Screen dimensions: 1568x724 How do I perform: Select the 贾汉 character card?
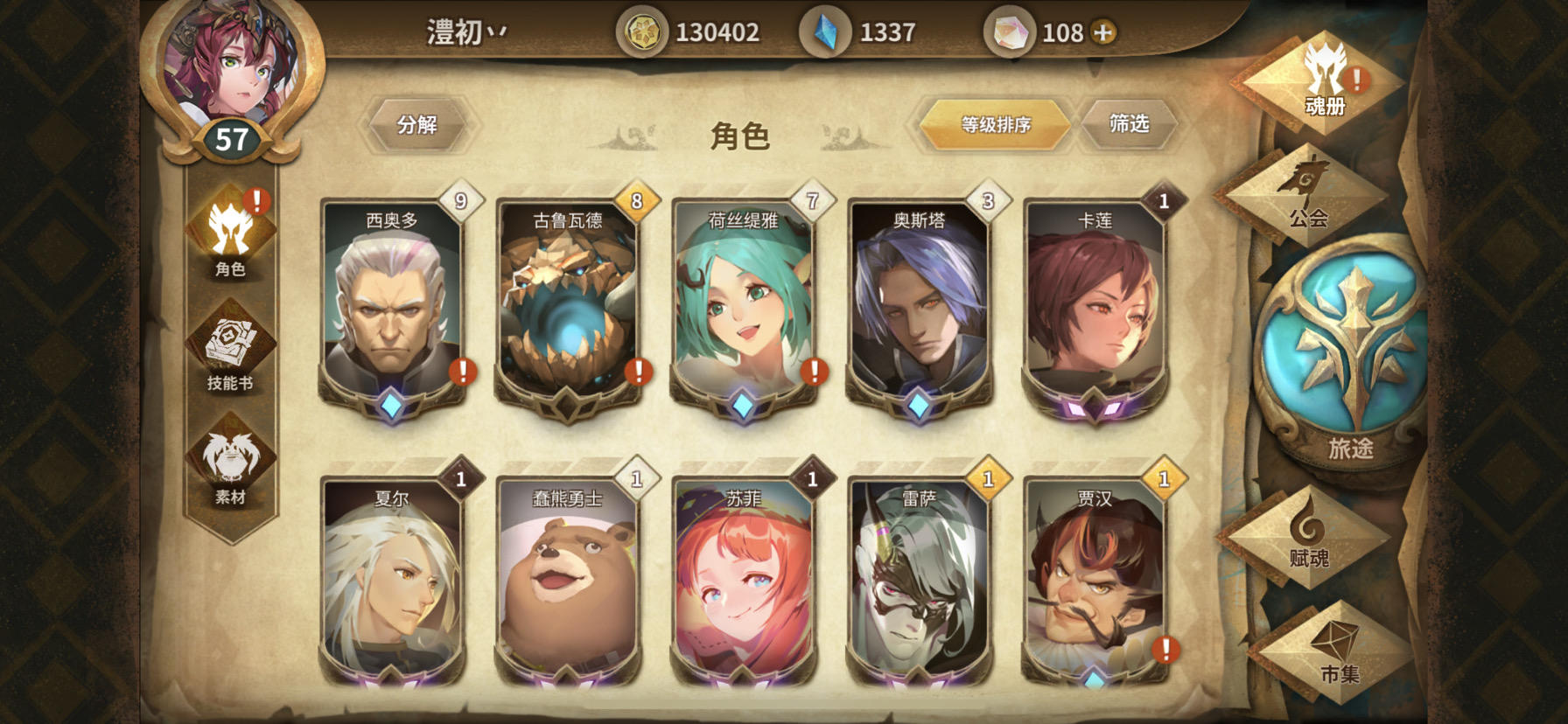pos(1095,582)
